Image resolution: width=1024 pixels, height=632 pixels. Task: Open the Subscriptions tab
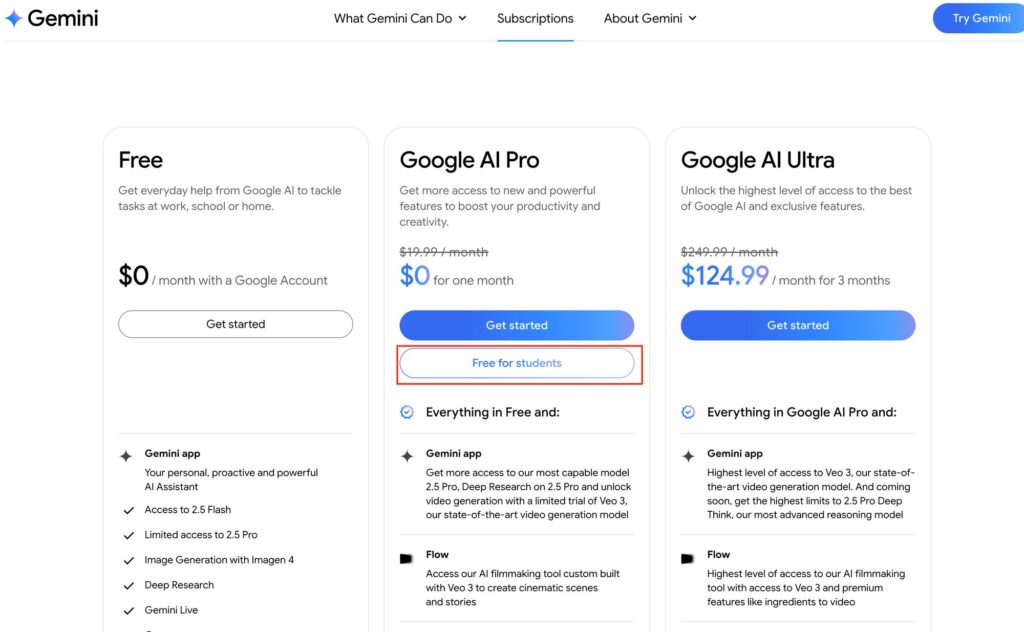[535, 18]
